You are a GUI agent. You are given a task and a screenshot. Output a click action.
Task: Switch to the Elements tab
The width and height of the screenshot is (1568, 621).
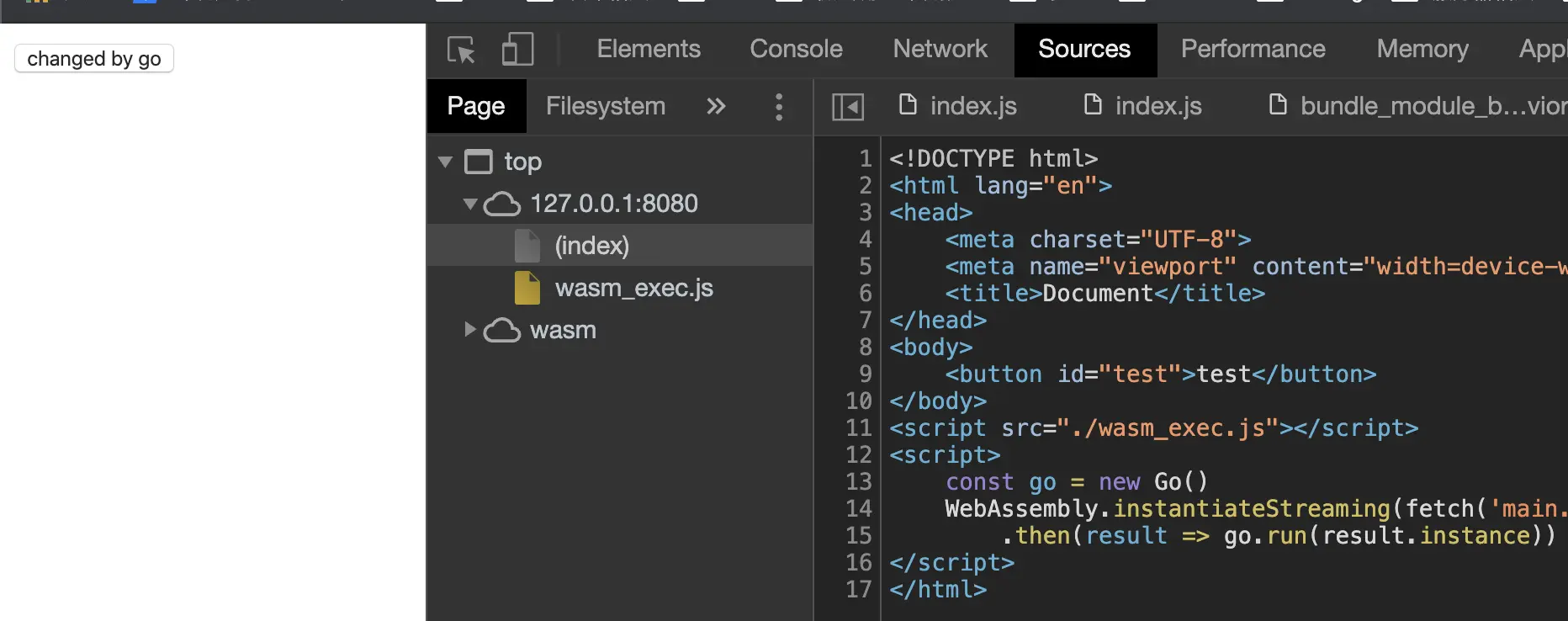click(x=649, y=50)
